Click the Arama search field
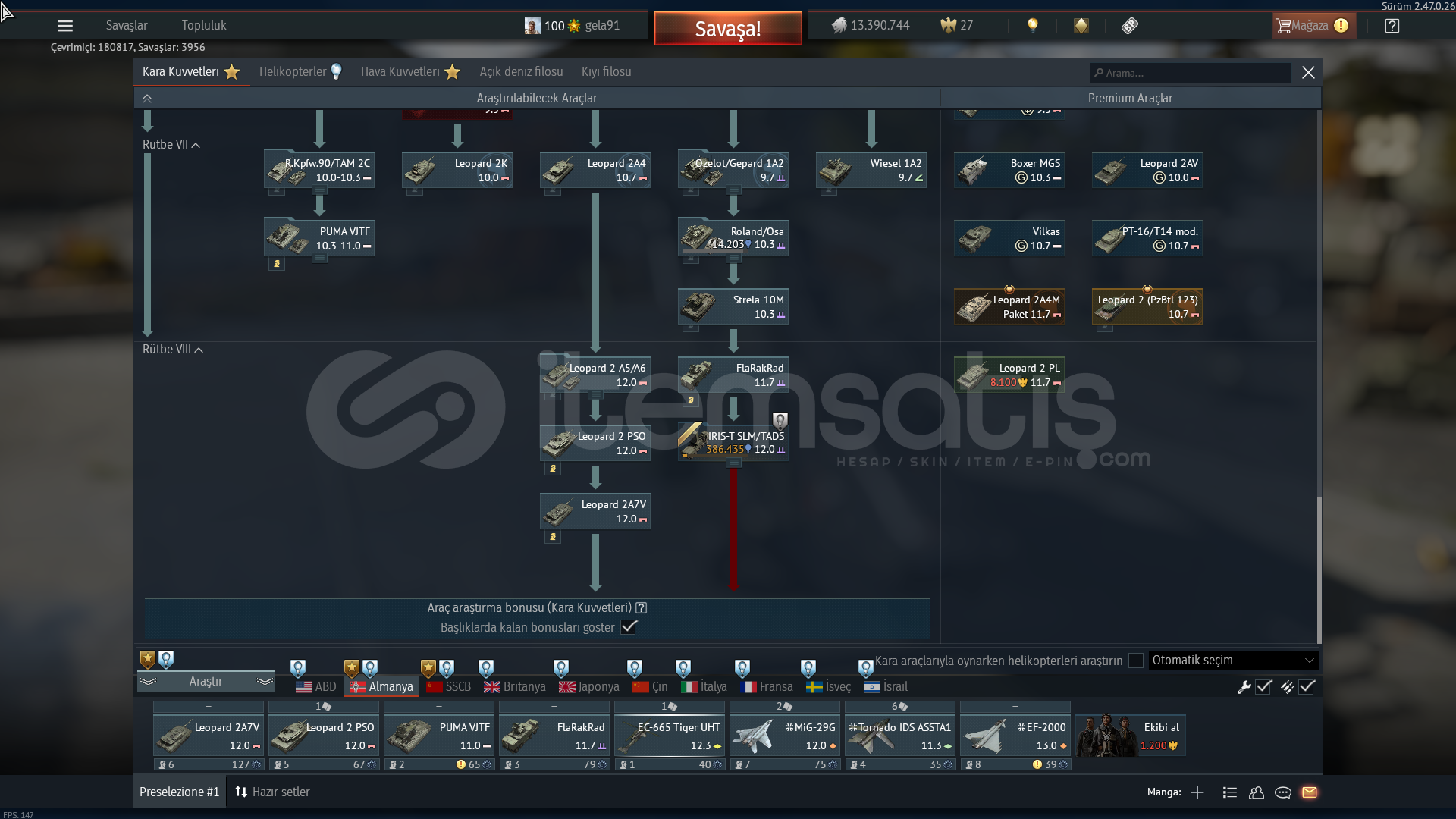1456x819 pixels. 1191,73
